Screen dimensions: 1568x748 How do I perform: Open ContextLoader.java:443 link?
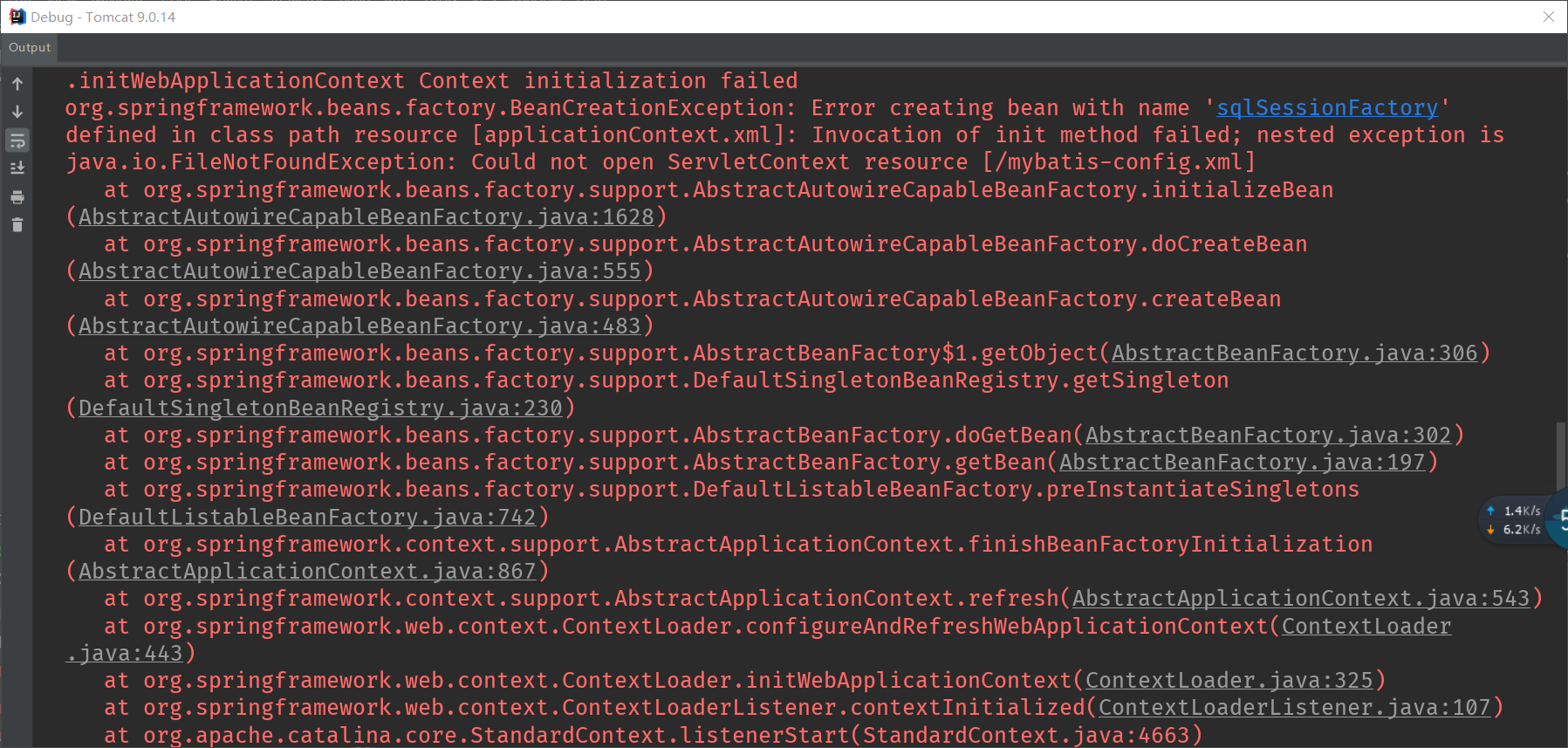pyautogui.click(x=1366, y=627)
